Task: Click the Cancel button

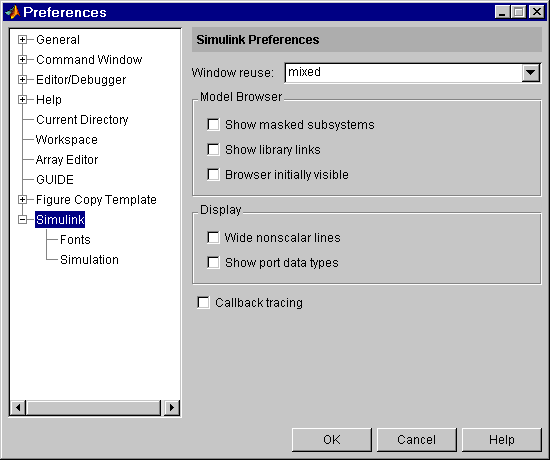Action: coord(417,440)
